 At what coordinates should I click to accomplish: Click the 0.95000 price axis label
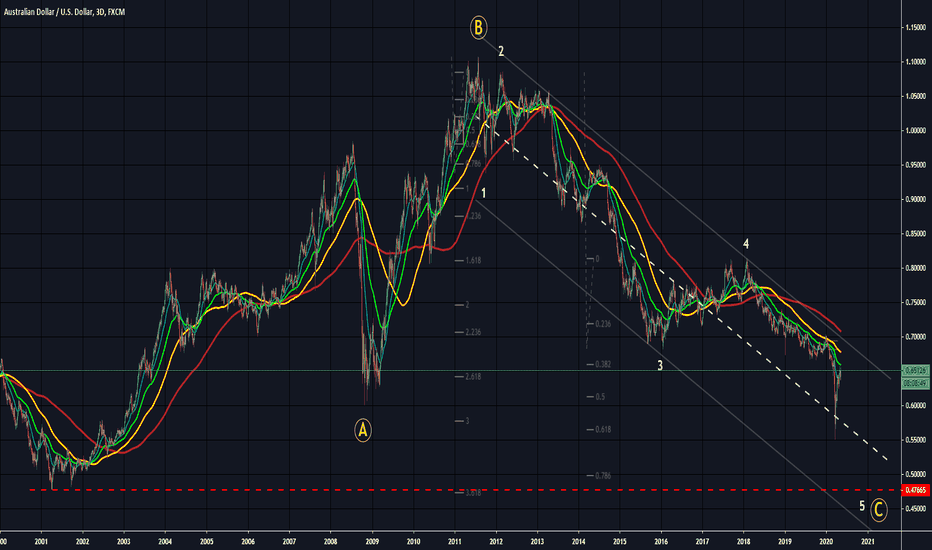click(915, 165)
